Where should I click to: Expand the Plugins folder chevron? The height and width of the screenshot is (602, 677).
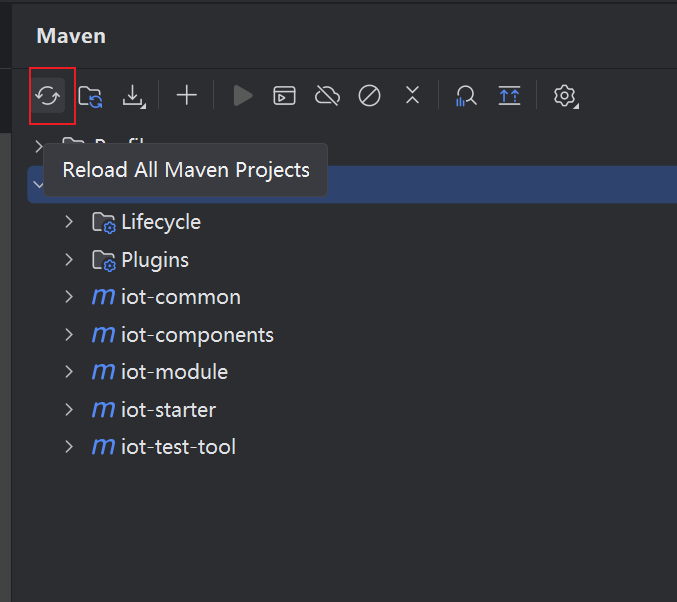coord(69,259)
